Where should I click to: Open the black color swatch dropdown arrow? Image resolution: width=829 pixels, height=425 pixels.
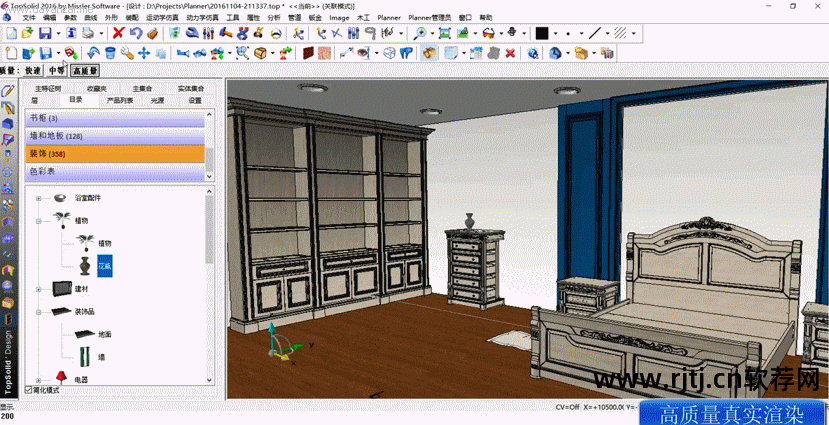[x=555, y=34]
